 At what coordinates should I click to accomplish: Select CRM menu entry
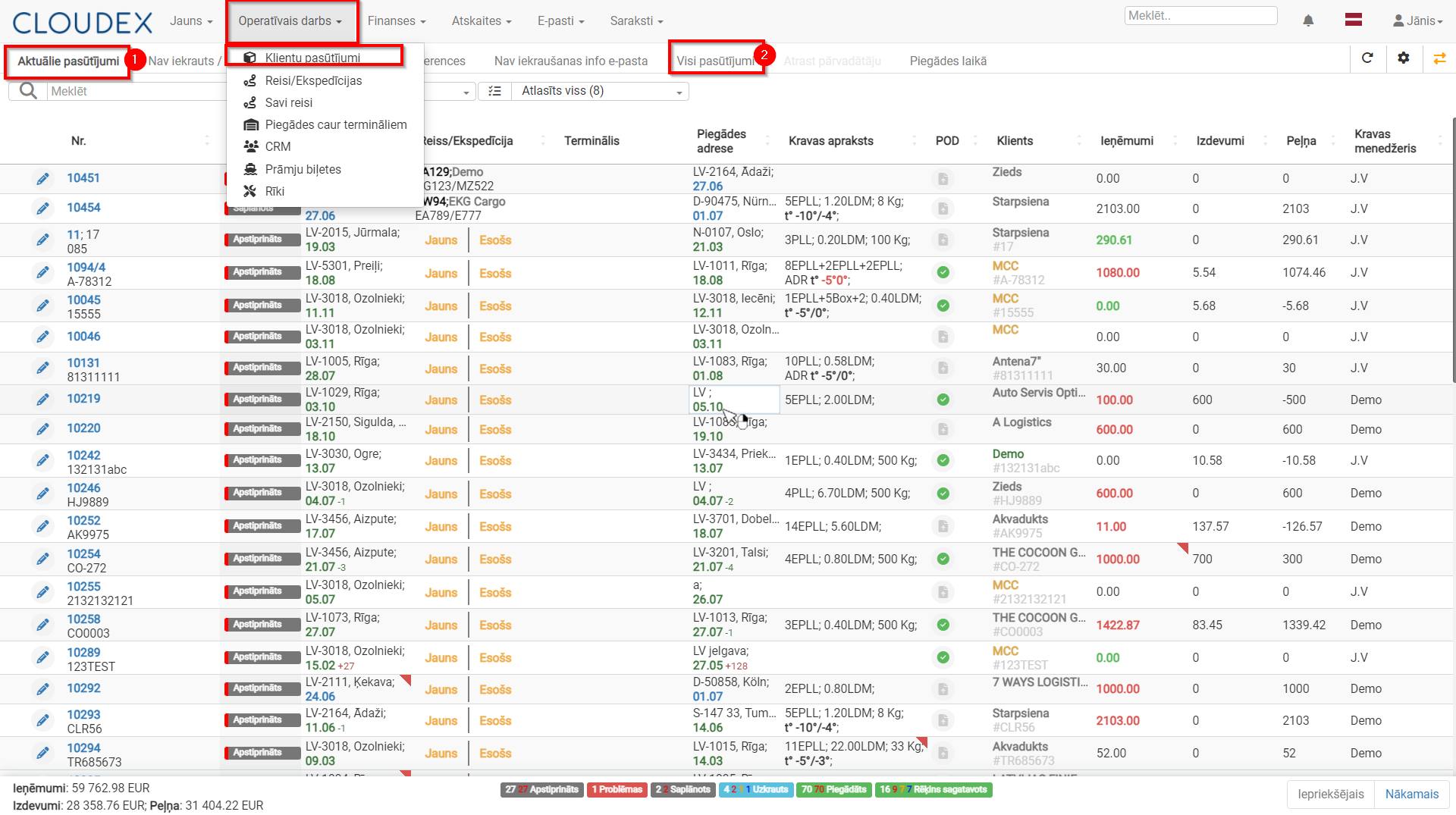(278, 146)
